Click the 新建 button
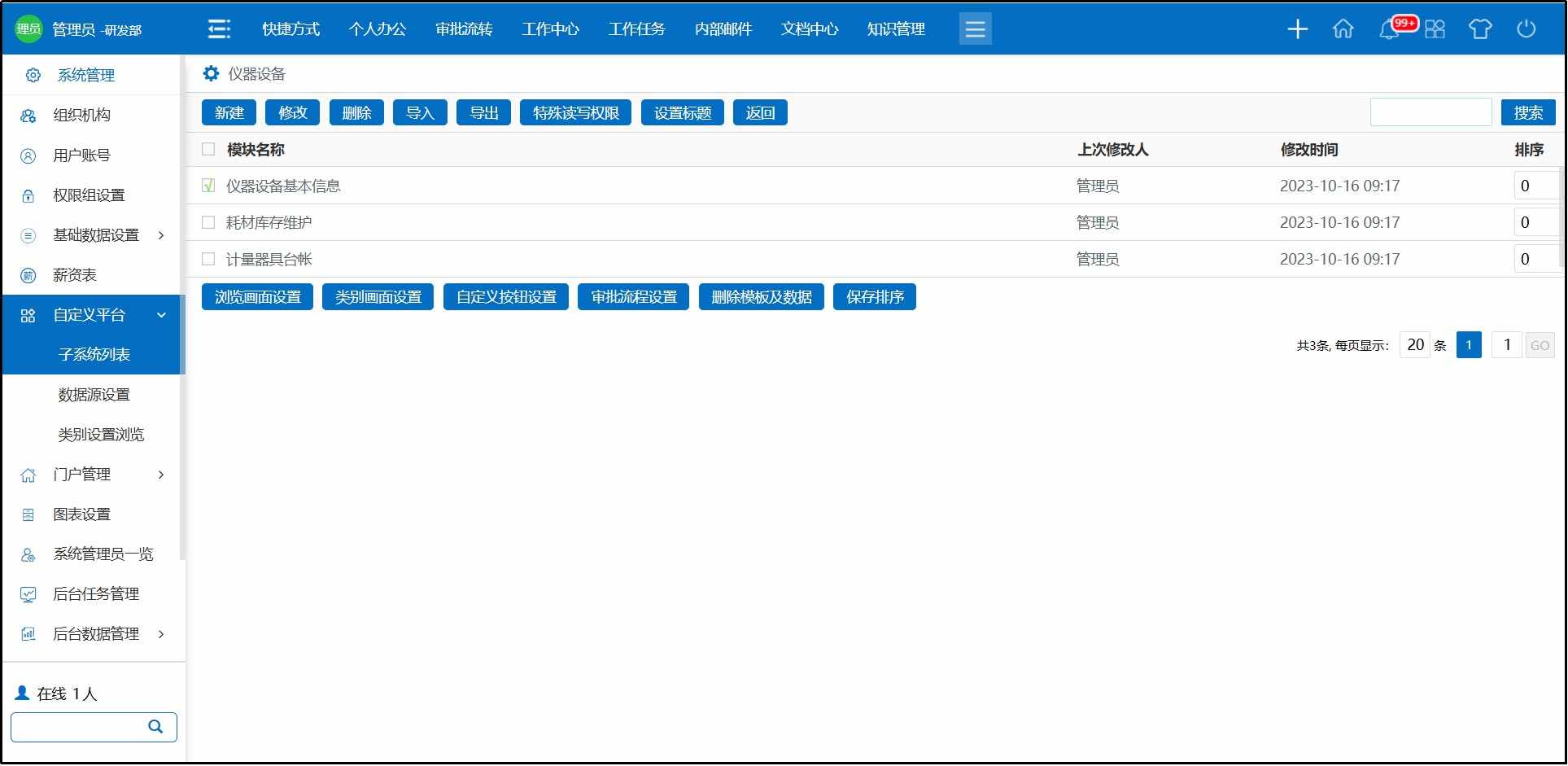 pos(229,113)
